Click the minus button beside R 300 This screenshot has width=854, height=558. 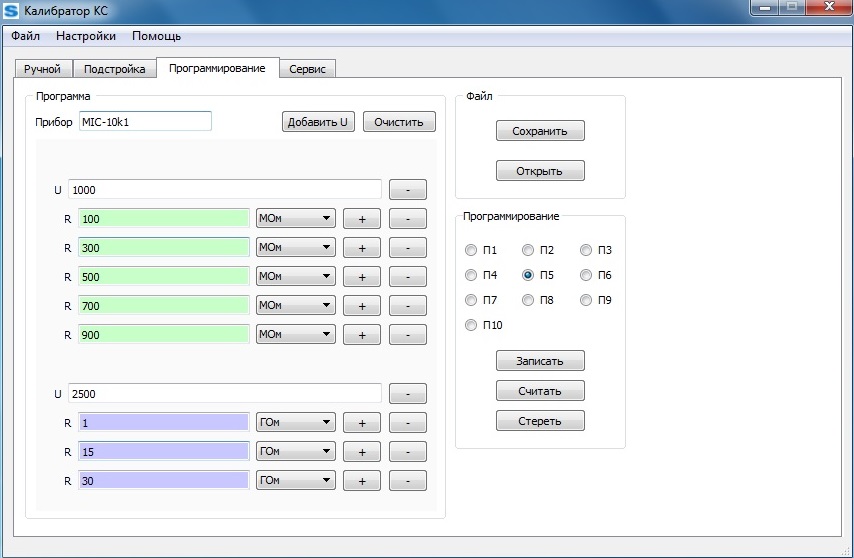click(407, 248)
